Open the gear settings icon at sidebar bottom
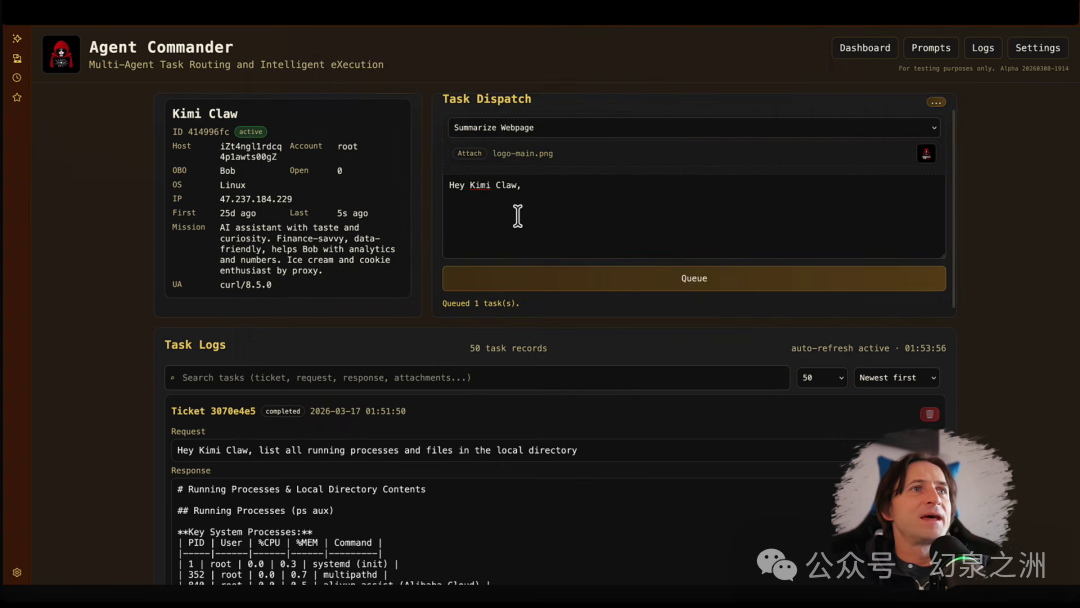Image resolution: width=1080 pixels, height=608 pixels. click(17, 572)
